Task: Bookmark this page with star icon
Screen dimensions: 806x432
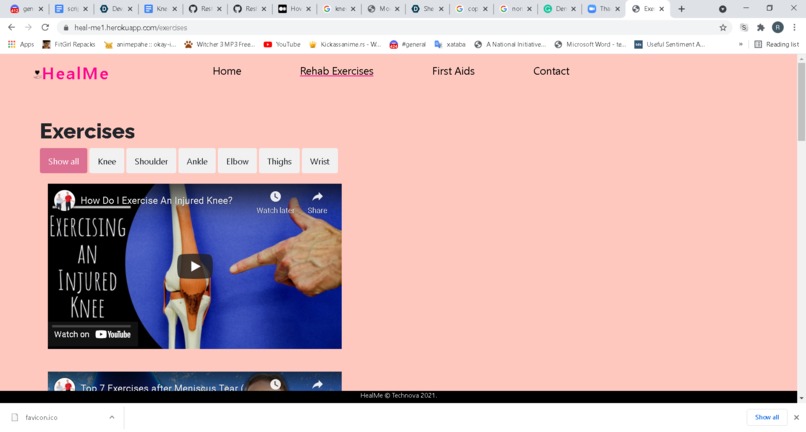Action: [x=723, y=28]
